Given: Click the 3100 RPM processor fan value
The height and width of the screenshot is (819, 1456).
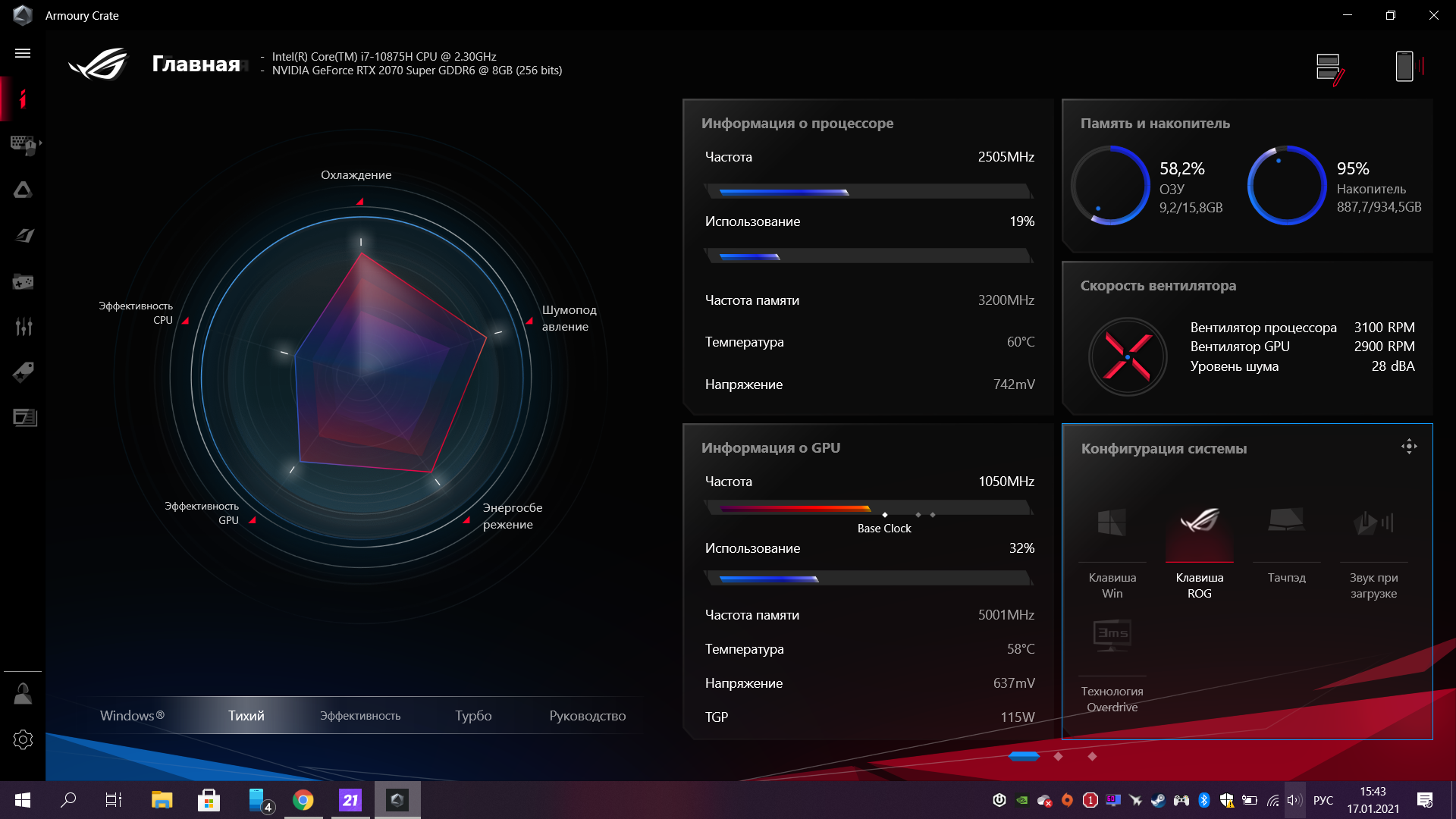Looking at the screenshot, I should click(x=1385, y=328).
